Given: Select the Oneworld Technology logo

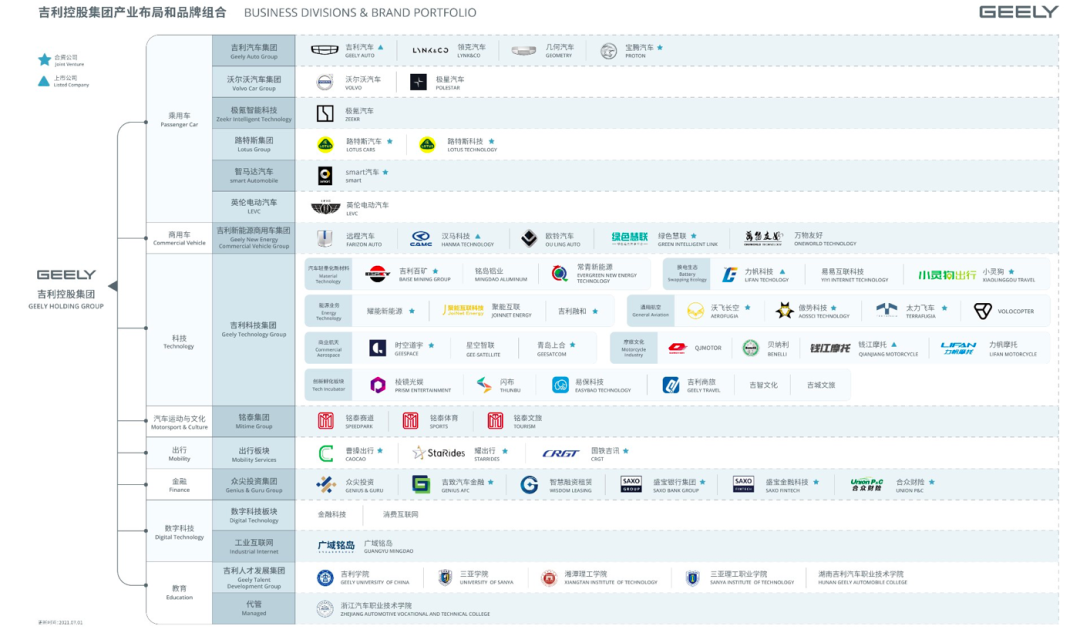Looking at the screenshot, I should (x=763, y=238).
